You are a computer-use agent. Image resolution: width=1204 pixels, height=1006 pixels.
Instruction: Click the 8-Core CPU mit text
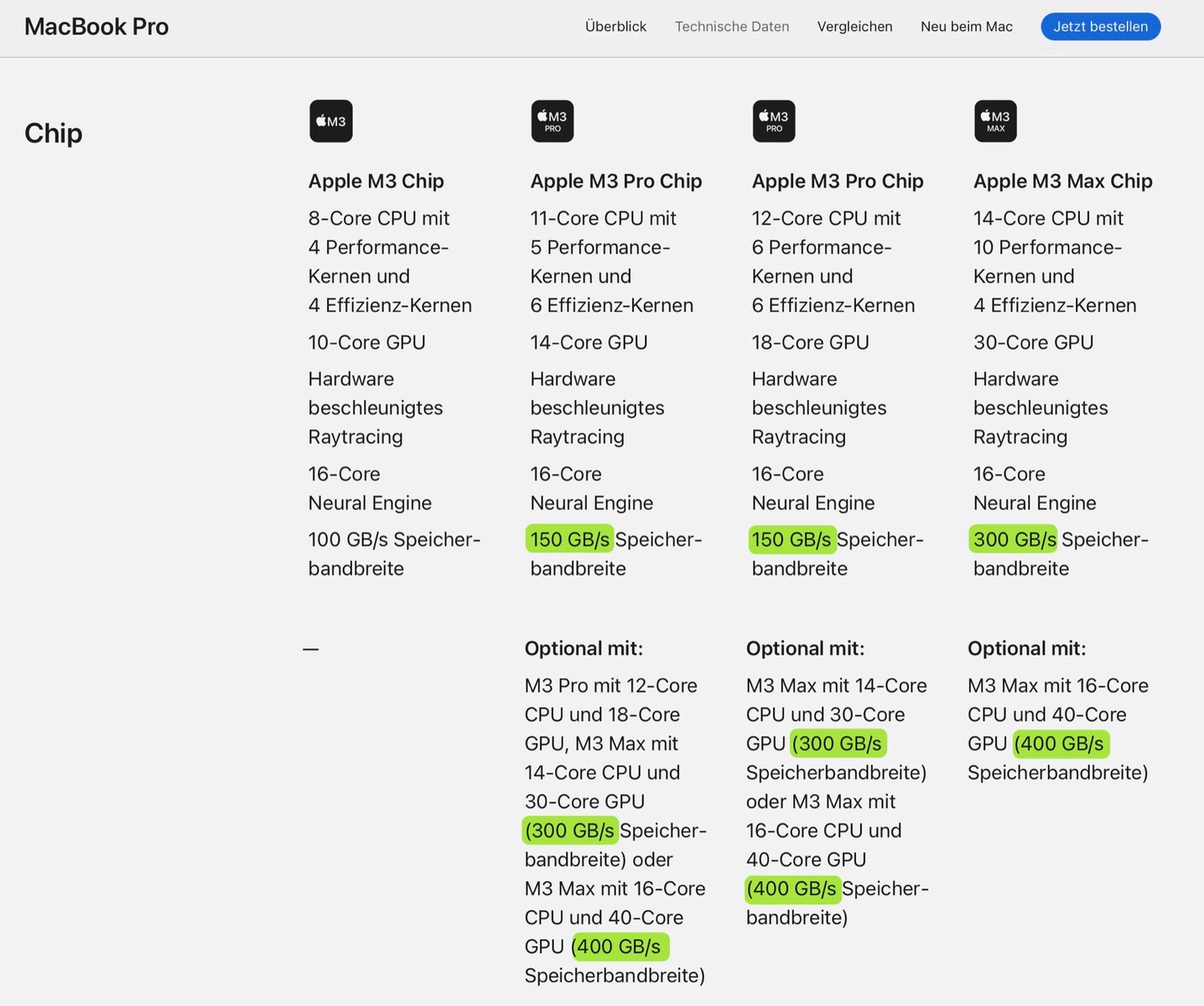click(x=378, y=218)
